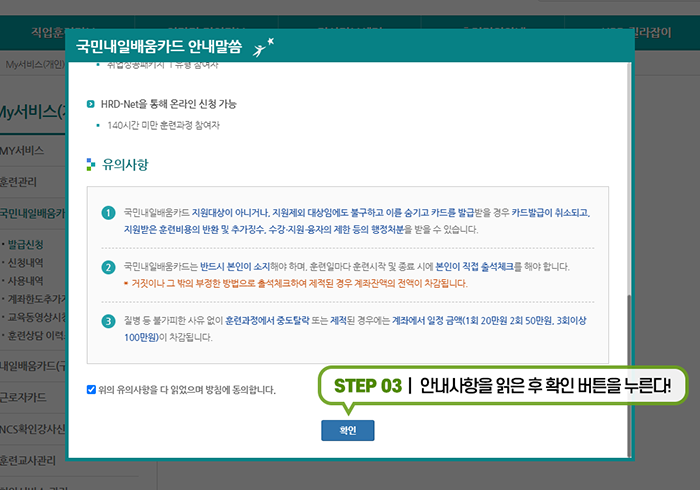Click the HRD-Net 온라인 신청 bullet icon
Image resolution: width=700 pixels, height=490 pixels.
[x=91, y=104]
